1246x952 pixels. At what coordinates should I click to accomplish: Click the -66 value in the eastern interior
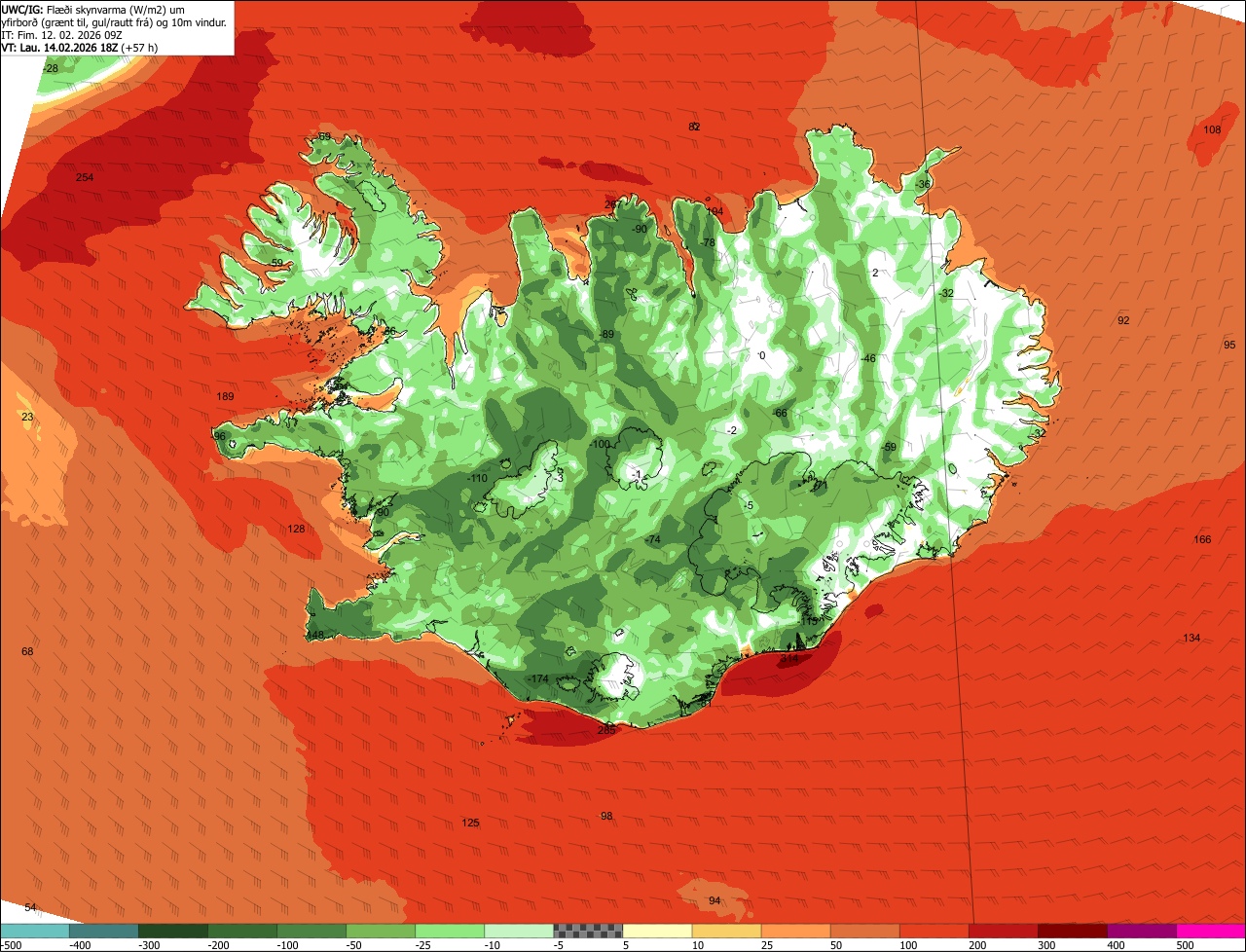[x=780, y=413]
